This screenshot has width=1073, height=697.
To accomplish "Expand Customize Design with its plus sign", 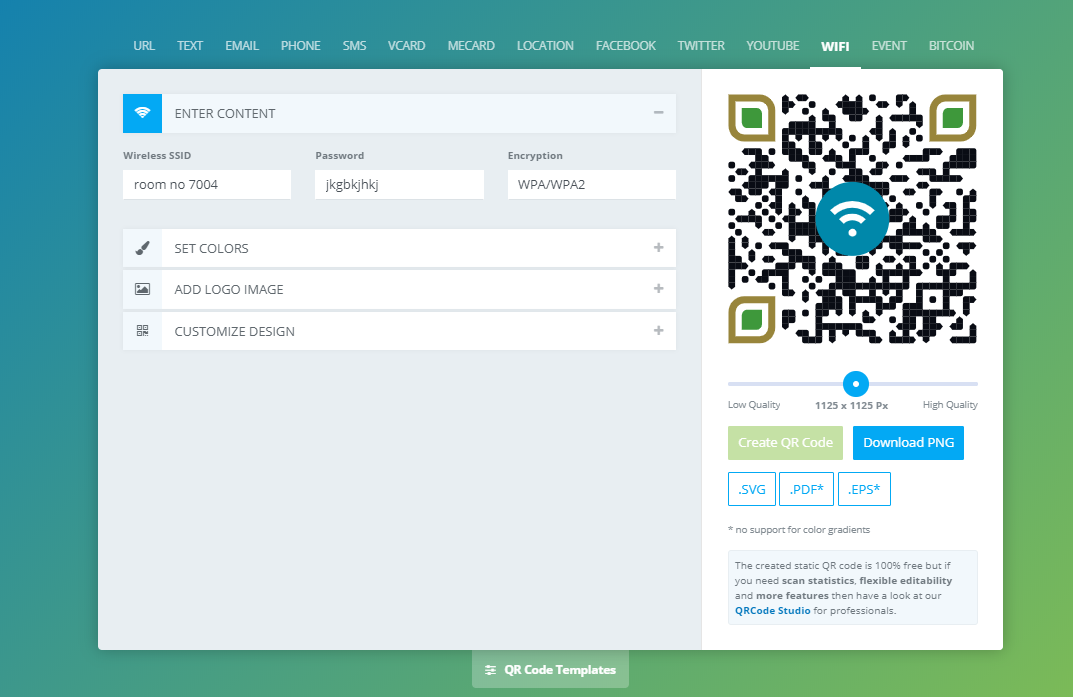I will (x=658, y=330).
